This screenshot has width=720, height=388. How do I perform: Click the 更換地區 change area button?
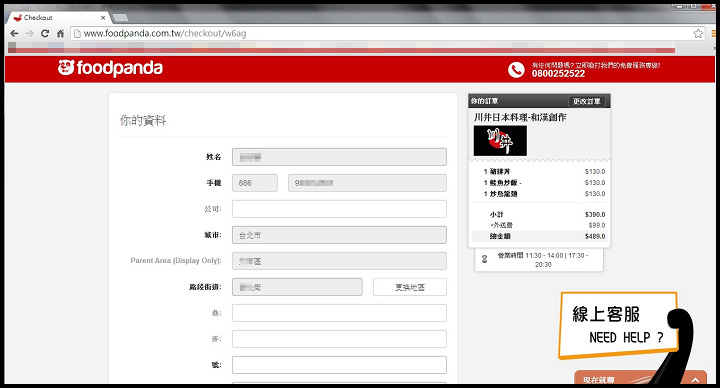coord(410,287)
